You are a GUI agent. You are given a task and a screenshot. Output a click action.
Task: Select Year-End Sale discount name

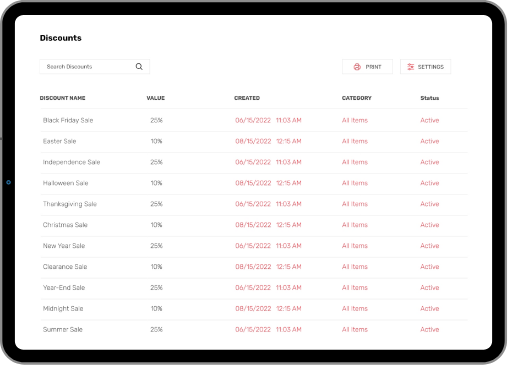64,288
